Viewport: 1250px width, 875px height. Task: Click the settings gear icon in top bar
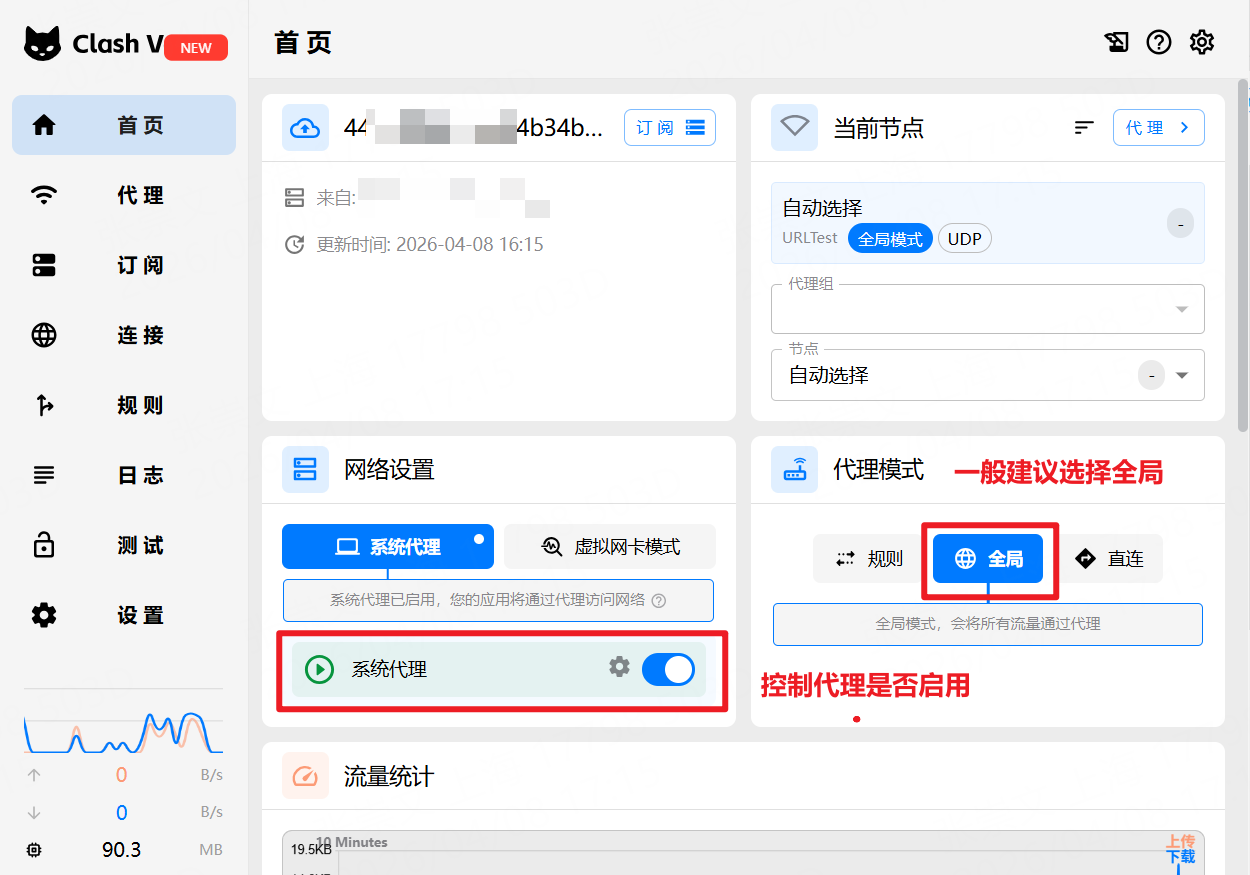point(1201,42)
